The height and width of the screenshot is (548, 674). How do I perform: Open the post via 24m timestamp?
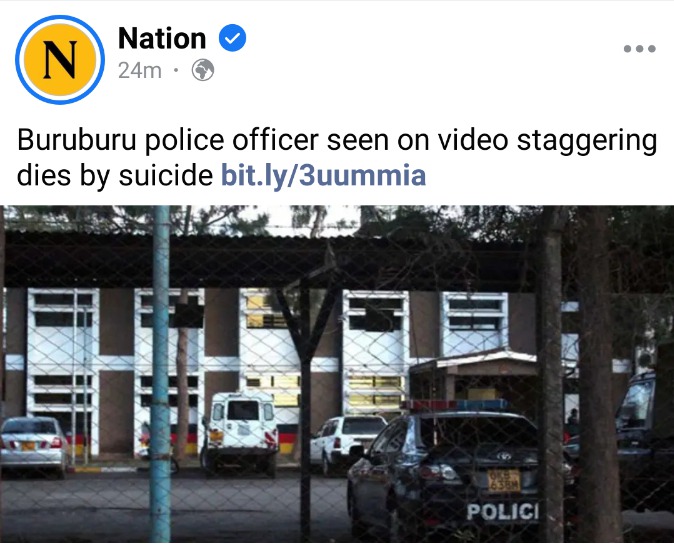coord(140,70)
